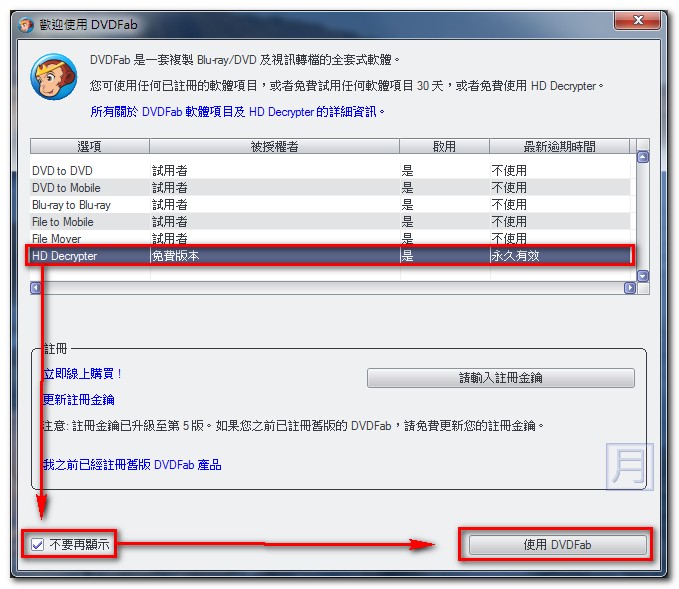Select the File to Mobile row
Screen dimensions: 679x589
[x=330, y=222]
